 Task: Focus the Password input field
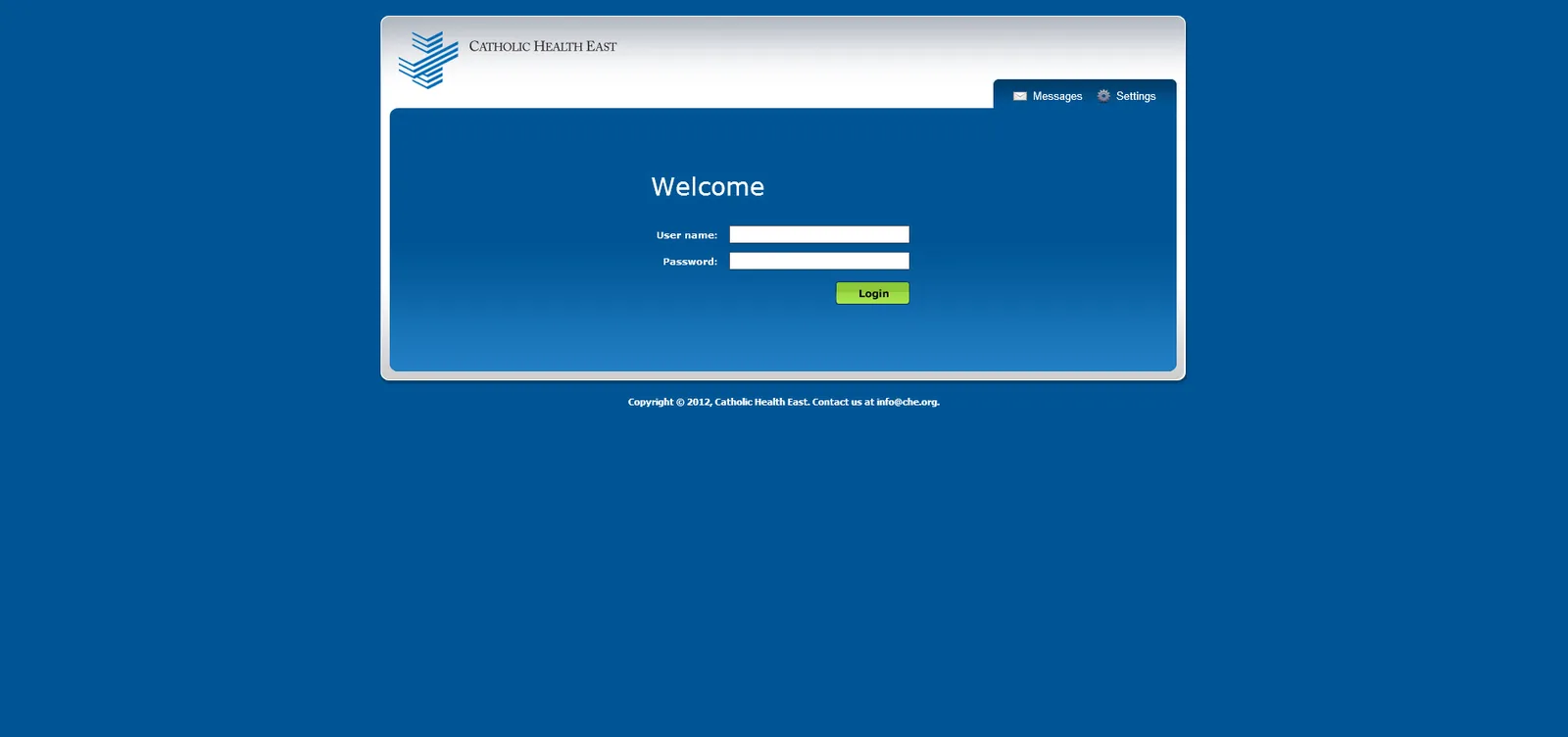(819, 261)
